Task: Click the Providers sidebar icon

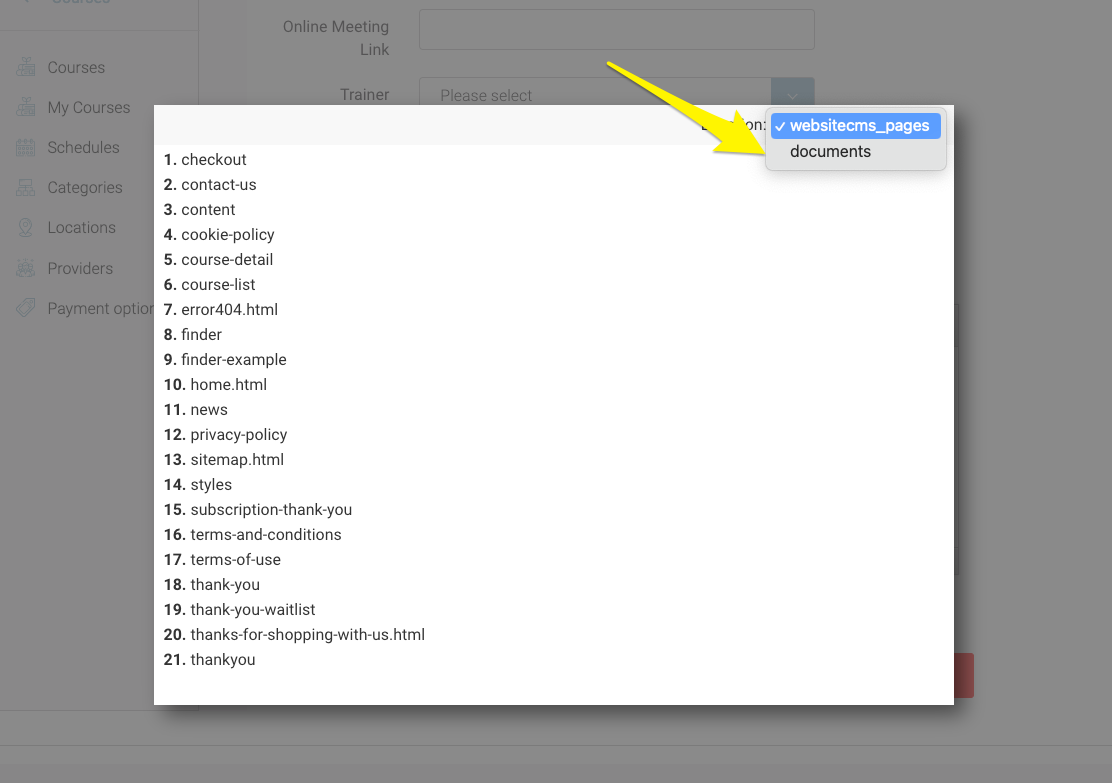Action: point(26,268)
